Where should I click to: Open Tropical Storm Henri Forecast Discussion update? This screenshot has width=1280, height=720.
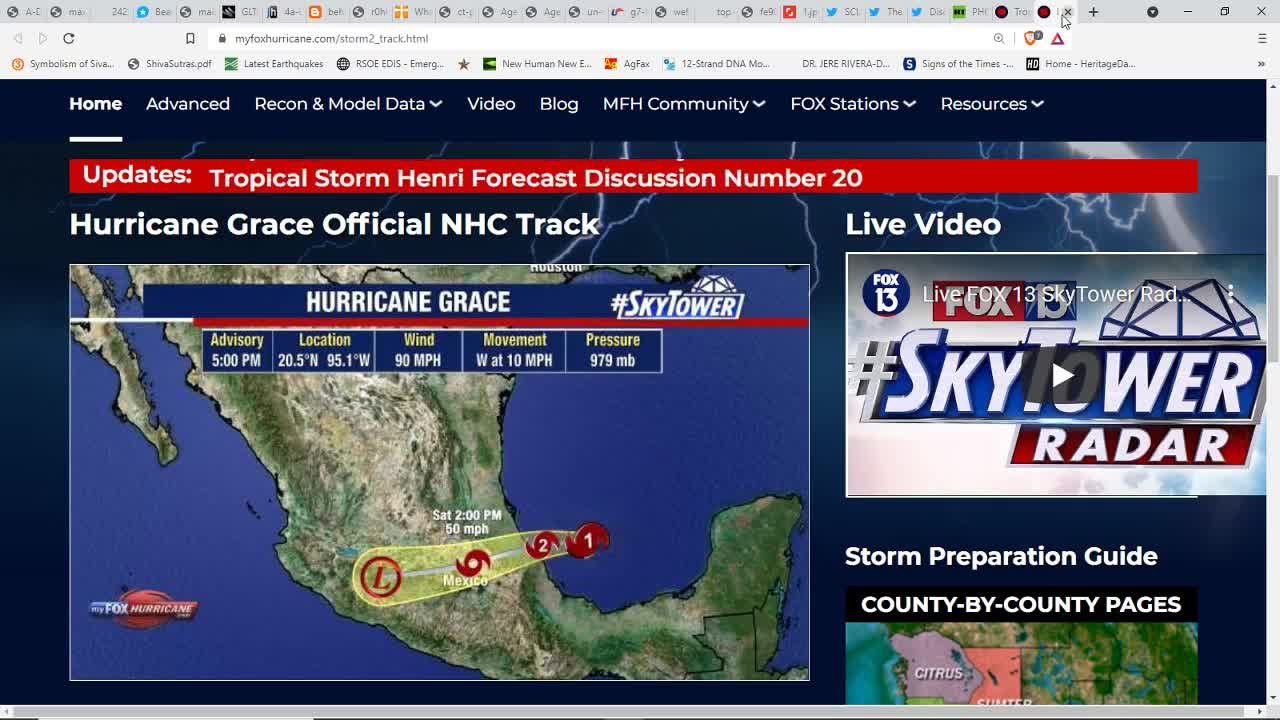coord(535,178)
